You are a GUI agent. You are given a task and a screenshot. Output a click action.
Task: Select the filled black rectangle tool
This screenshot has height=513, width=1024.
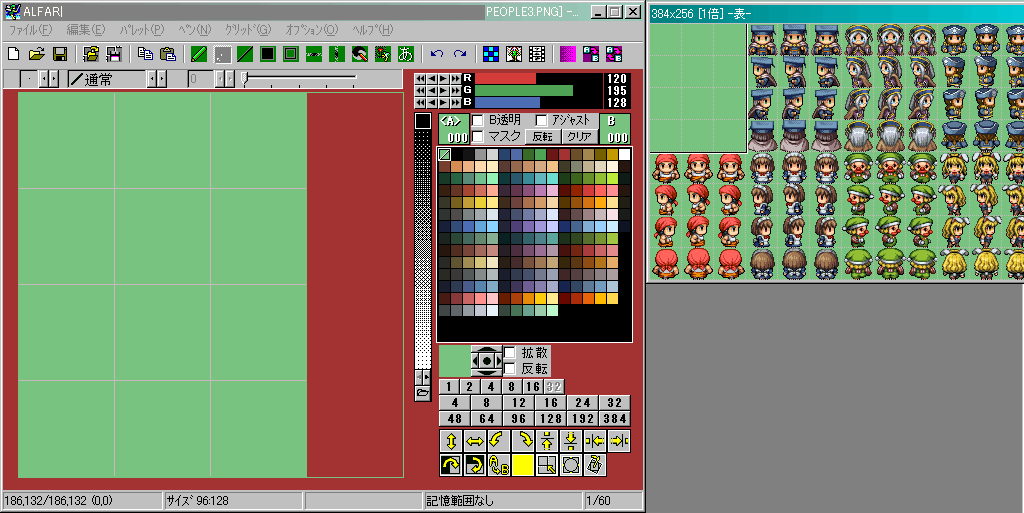click(268, 54)
